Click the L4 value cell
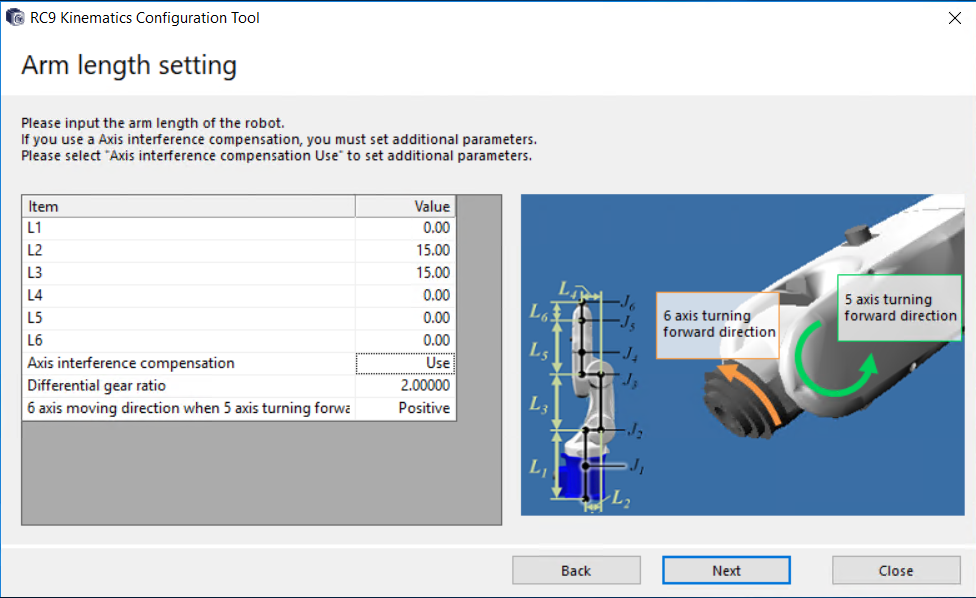 (405, 295)
